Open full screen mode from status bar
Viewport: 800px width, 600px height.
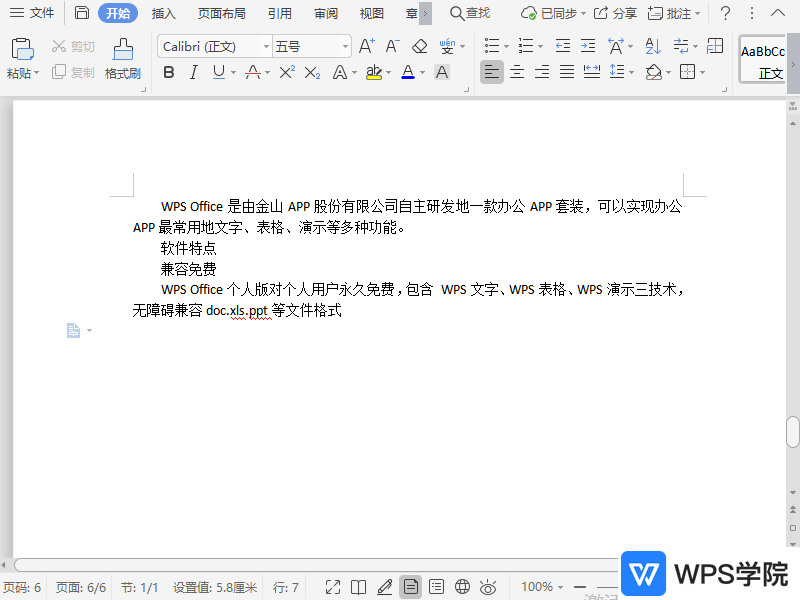point(333,587)
